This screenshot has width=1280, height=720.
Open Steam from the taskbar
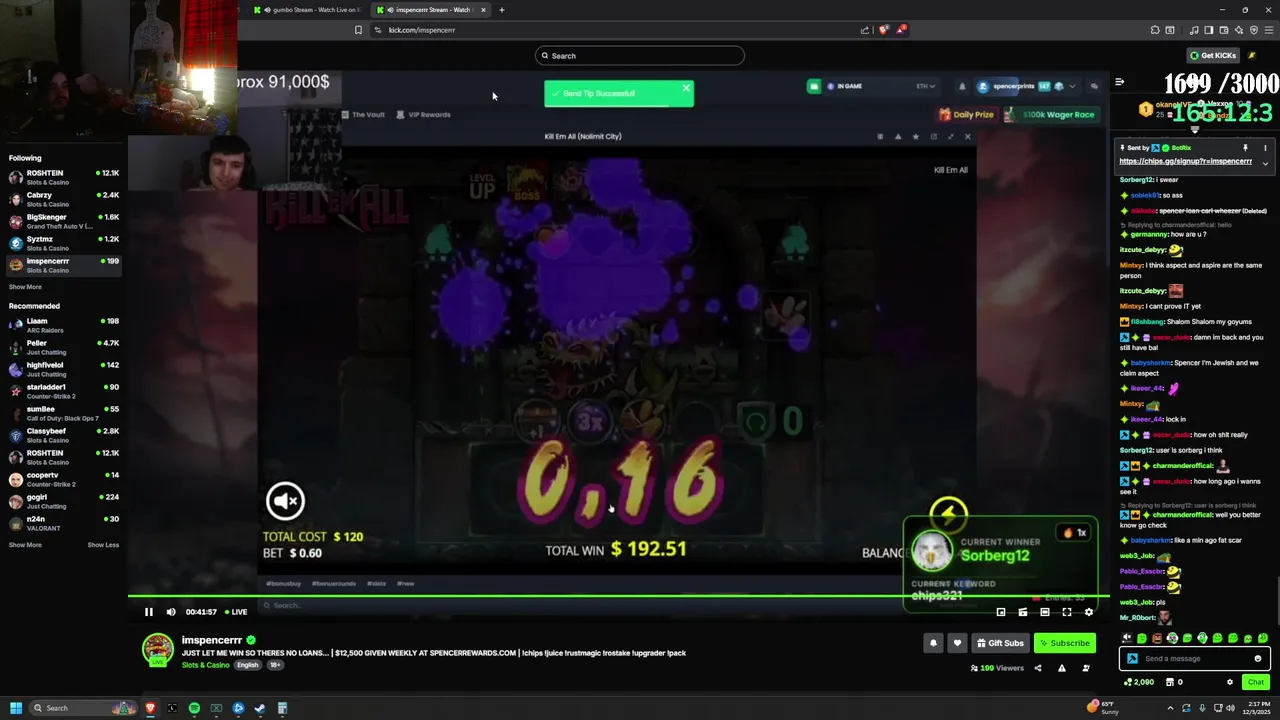pyautogui.click(x=260, y=708)
